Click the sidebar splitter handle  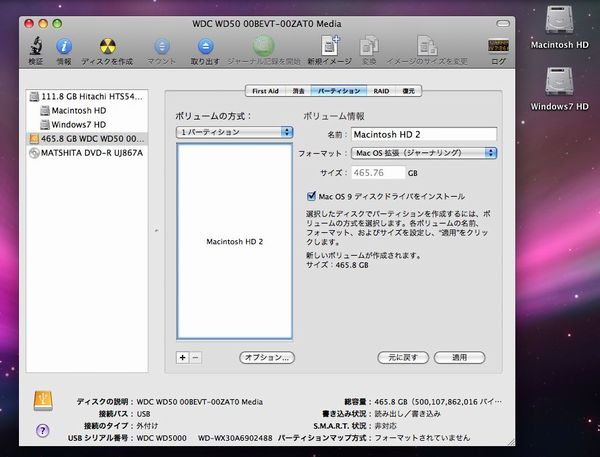(156, 230)
